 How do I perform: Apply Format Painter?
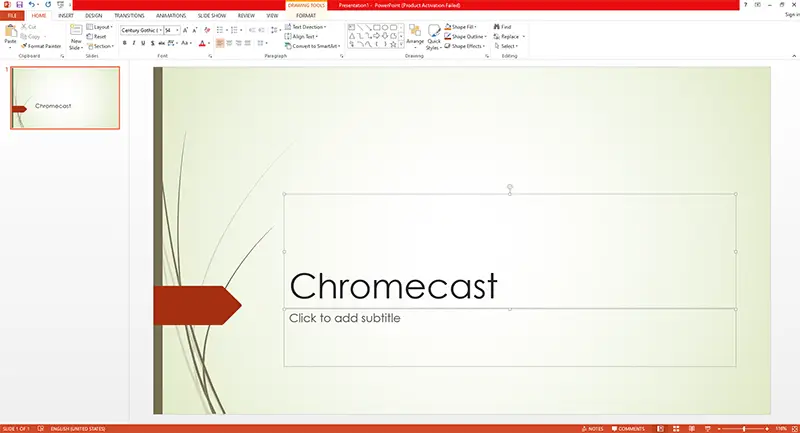[x=41, y=46]
